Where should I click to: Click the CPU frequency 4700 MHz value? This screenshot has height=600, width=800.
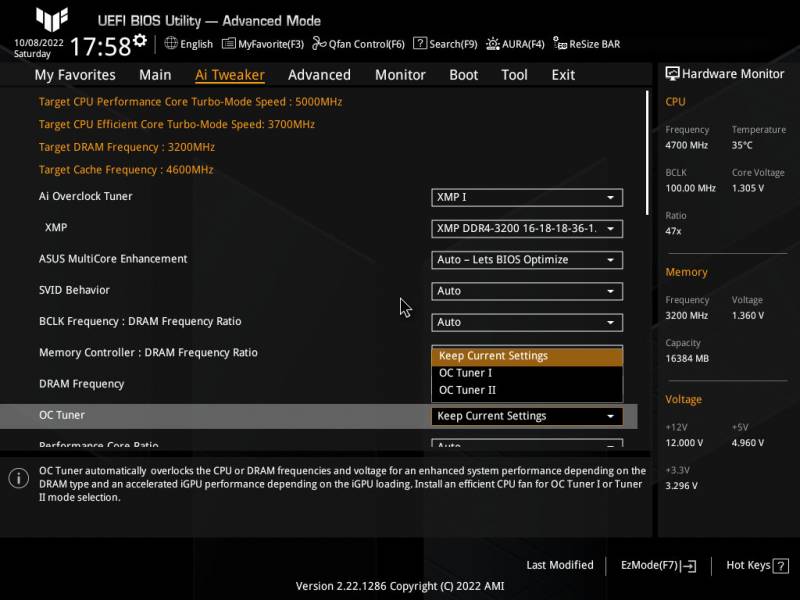click(686, 145)
